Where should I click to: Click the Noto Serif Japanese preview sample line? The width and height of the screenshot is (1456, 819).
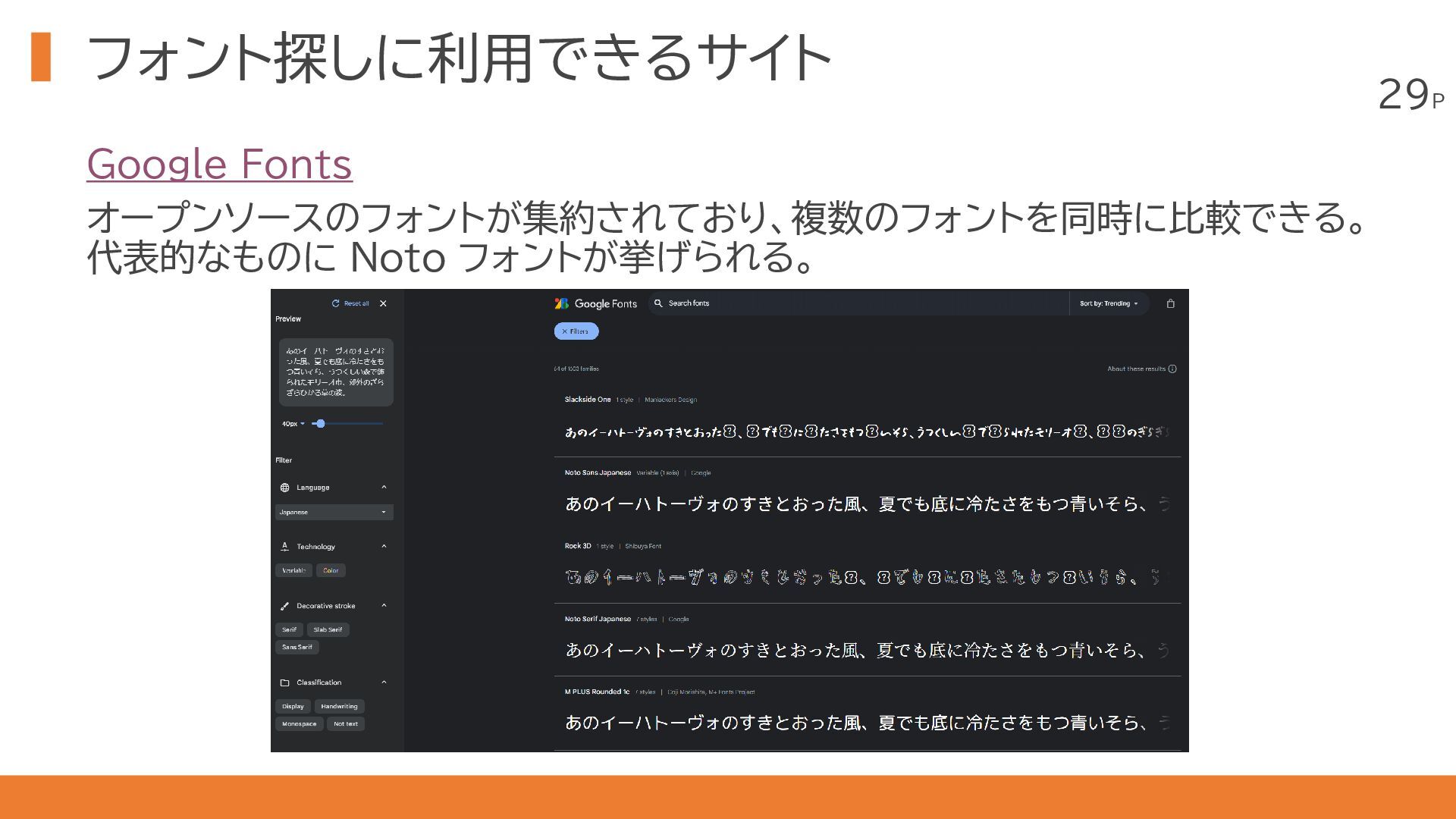click(x=868, y=650)
